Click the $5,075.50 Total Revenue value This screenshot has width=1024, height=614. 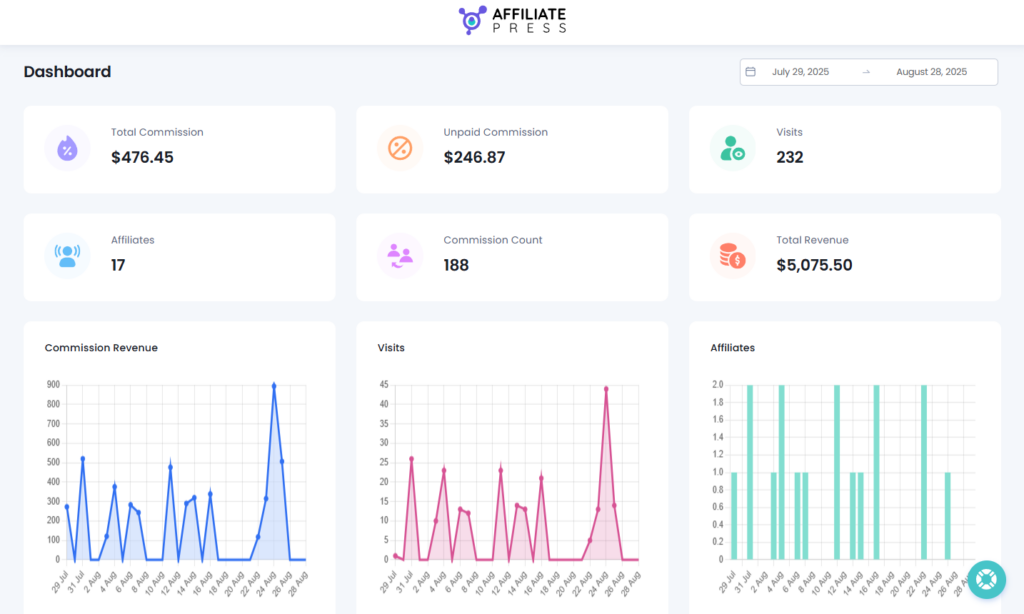814,265
